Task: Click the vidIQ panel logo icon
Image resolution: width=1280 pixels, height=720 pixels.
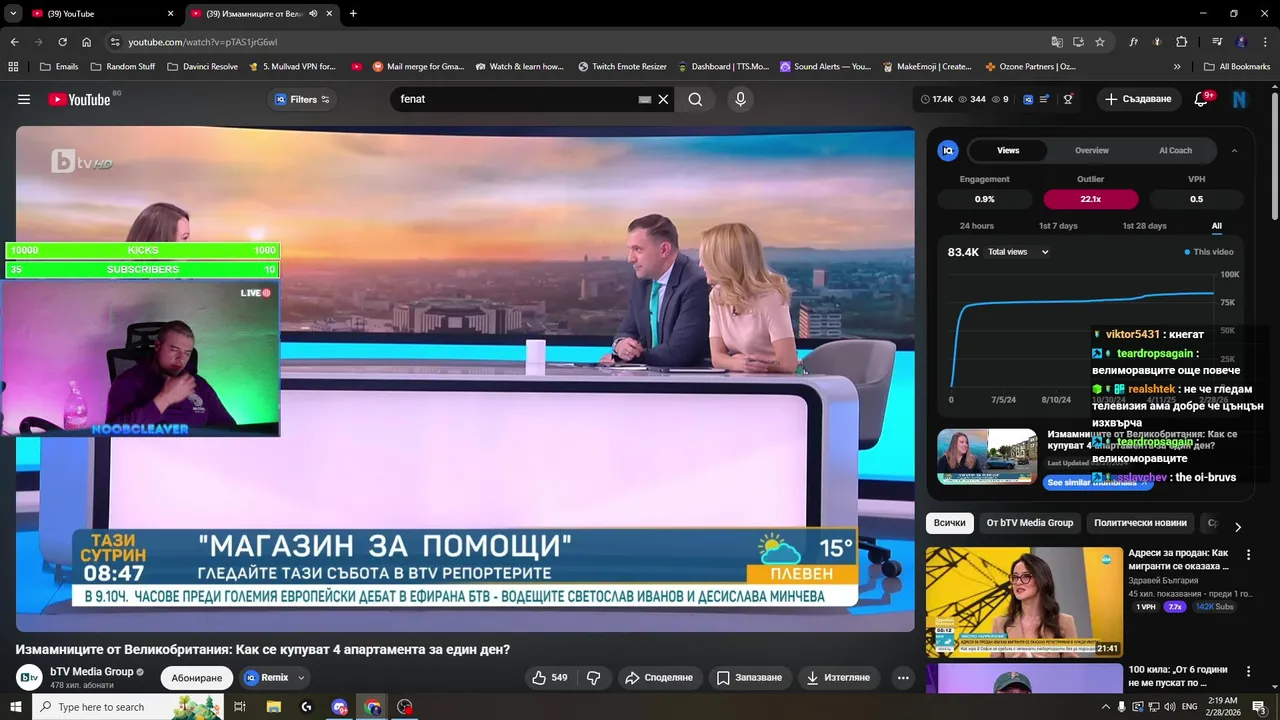Action: (948, 150)
